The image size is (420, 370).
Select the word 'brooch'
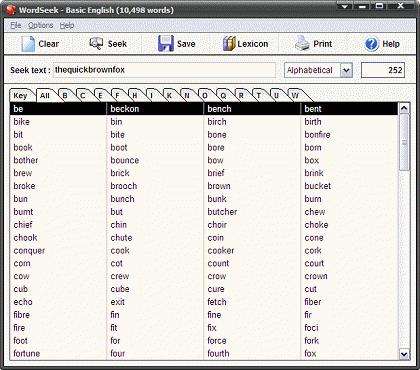(x=124, y=186)
